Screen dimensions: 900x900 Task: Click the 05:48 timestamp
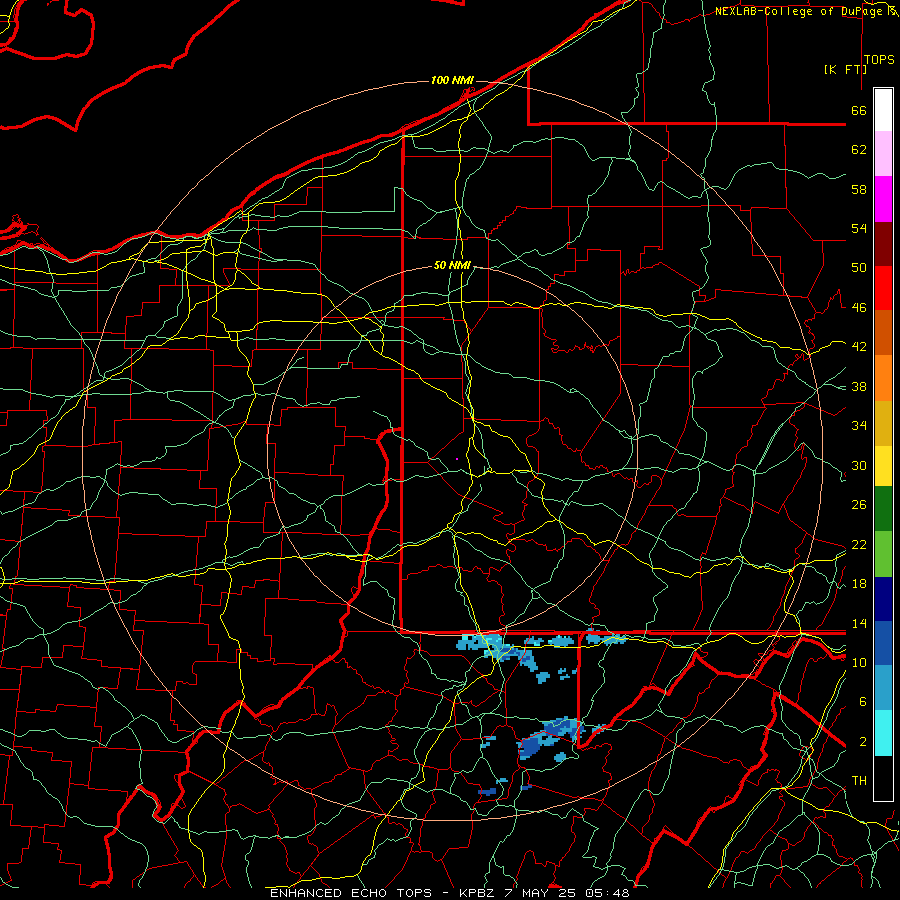(607, 893)
